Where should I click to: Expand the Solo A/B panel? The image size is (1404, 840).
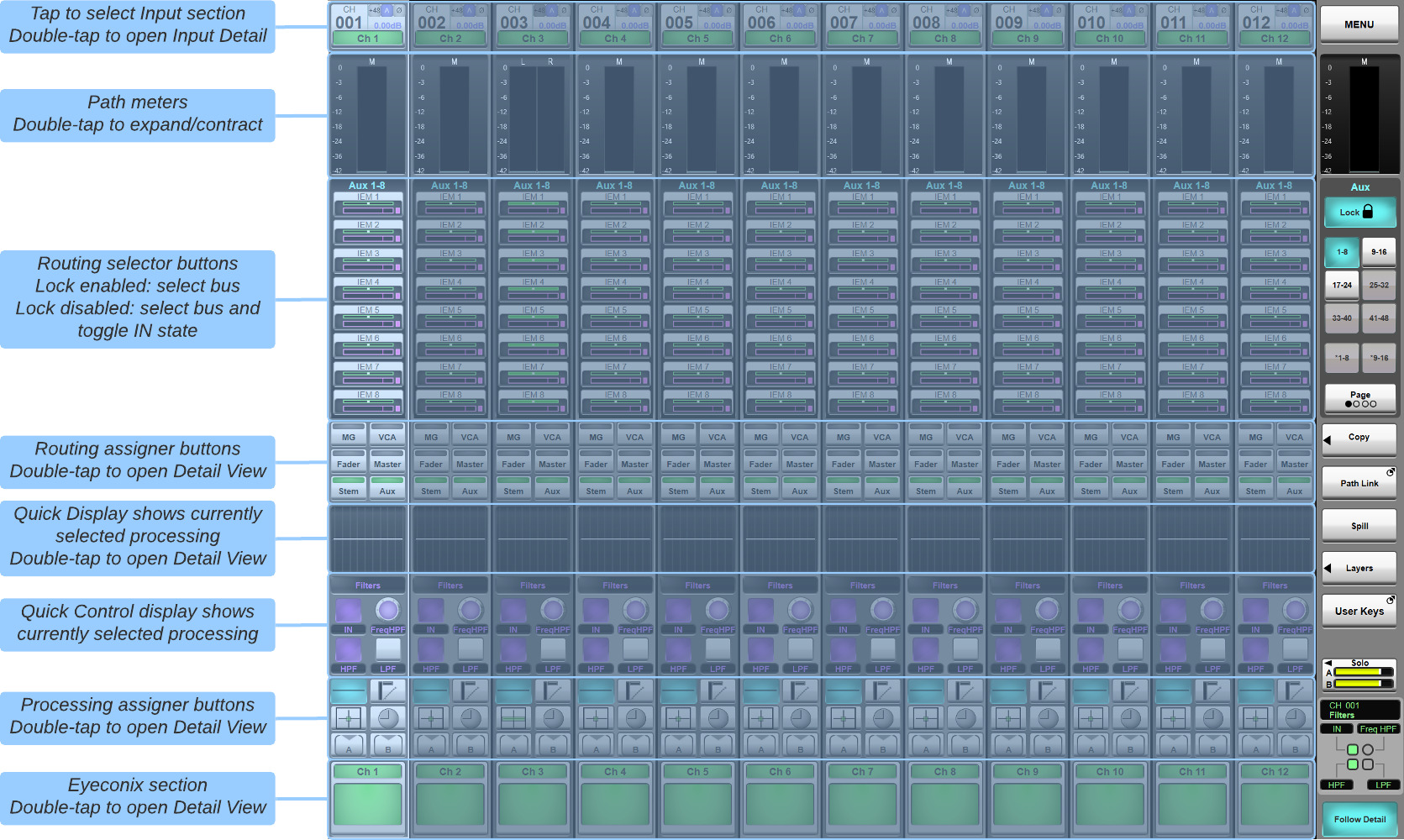(x=1359, y=674)
